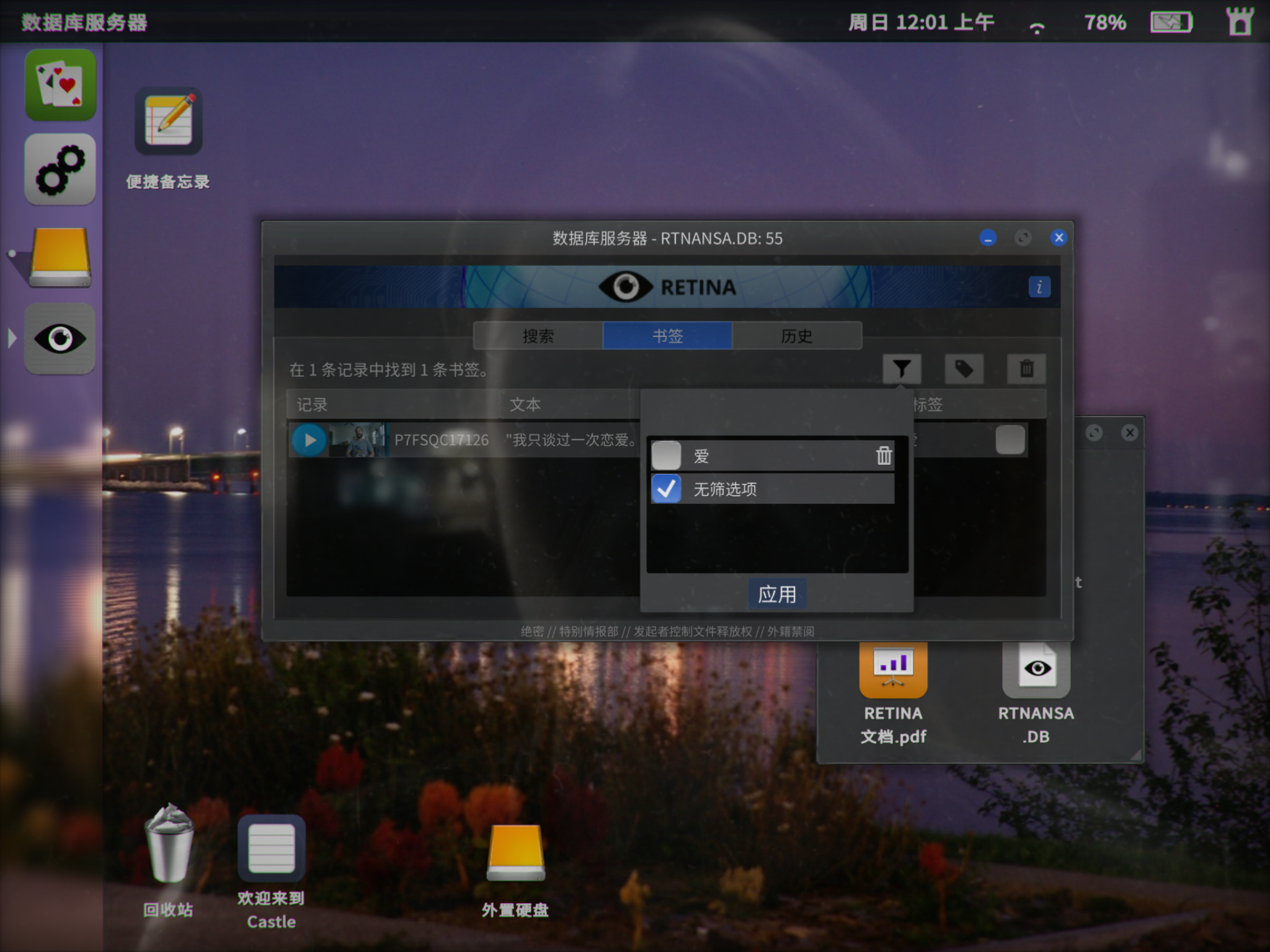The image size is (1270, 952).
Task: Open the RETINA eye dock icon
Action: [60, 338]
